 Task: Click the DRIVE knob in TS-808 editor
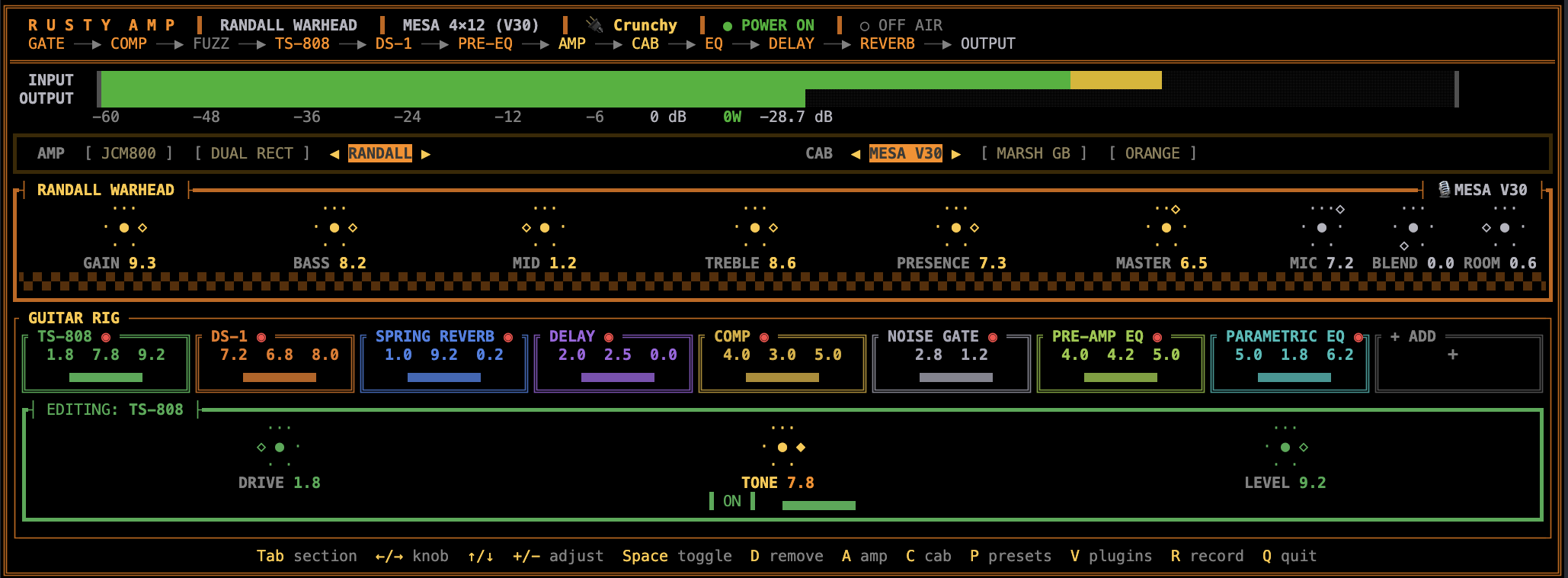click(x=280, y=447)
